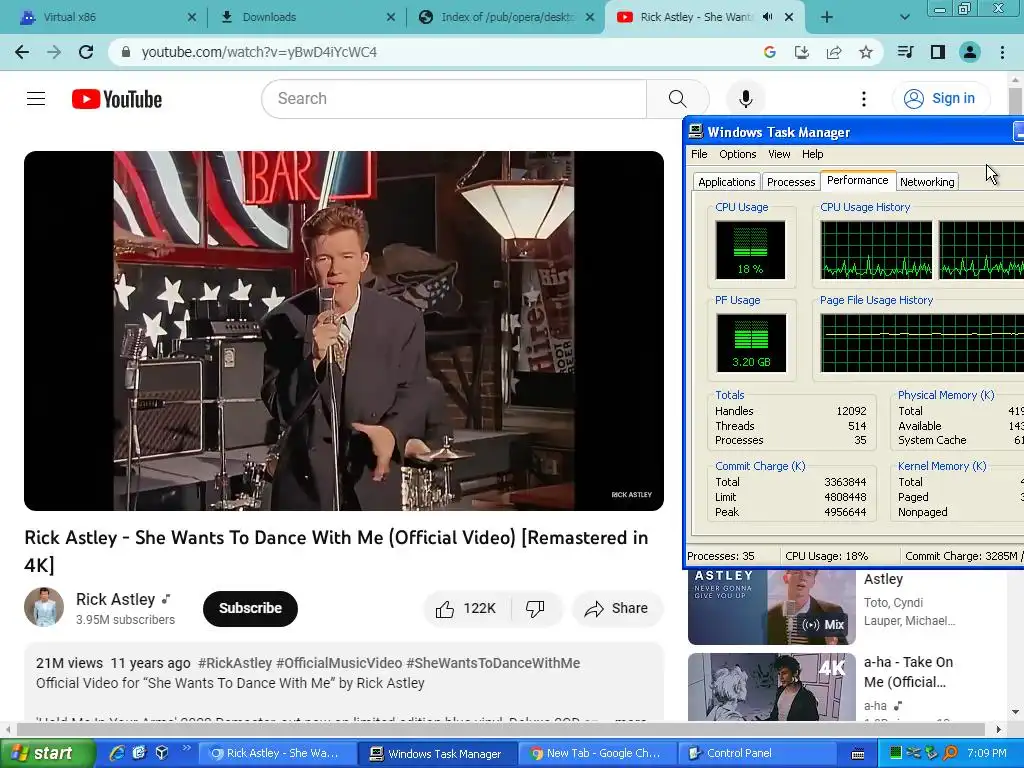Expand Quick Launch overflow chevron
This screenshot has width=1024, height=768.
coord(187,748)
